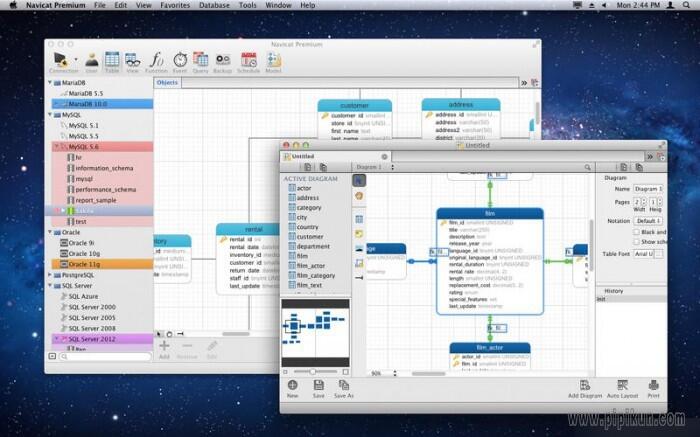Select the relation line tool in model toolbar
Image resolution: width=700 pixels, height=437 pixels.
pos(359,278)
